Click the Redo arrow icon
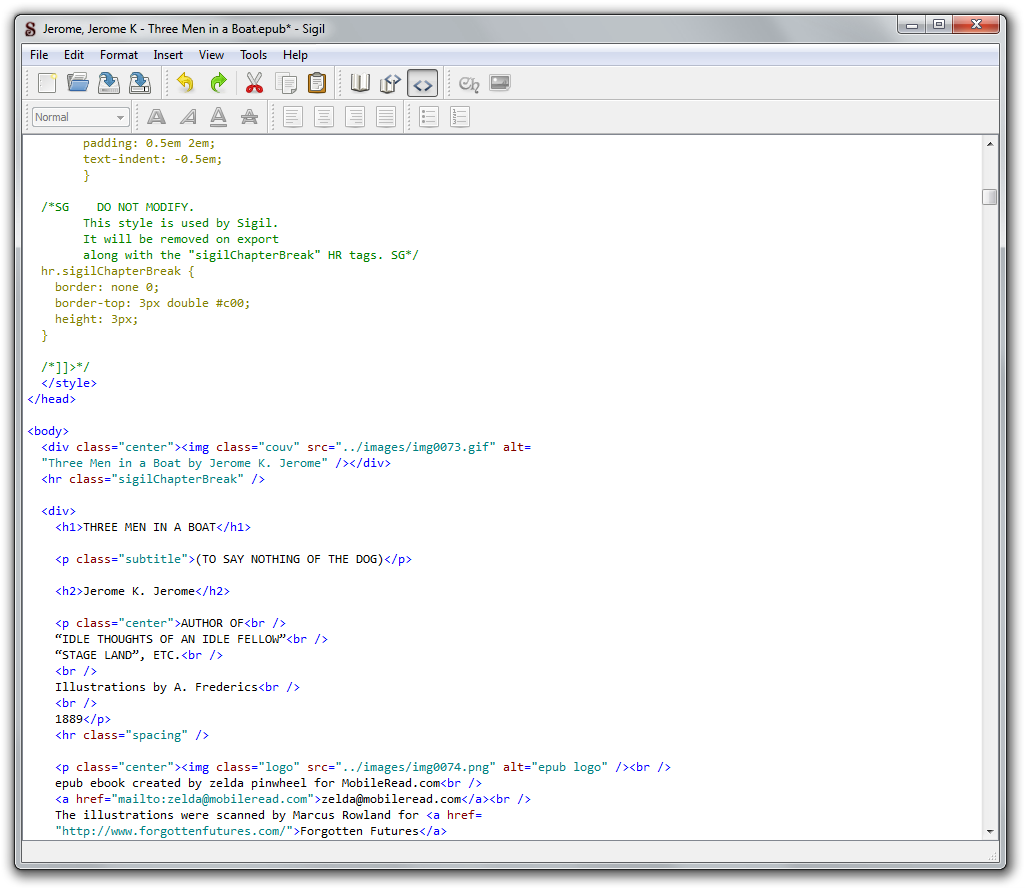Image resolution: width=1025 pixels, height=888 pixels. (x=217, y=83)
